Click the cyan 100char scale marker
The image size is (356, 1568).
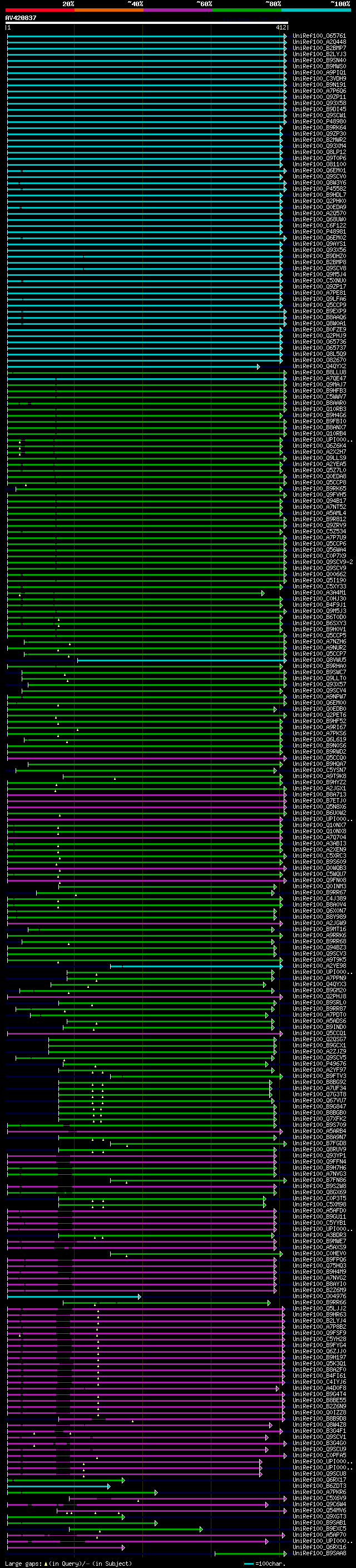coord(249,1563)
